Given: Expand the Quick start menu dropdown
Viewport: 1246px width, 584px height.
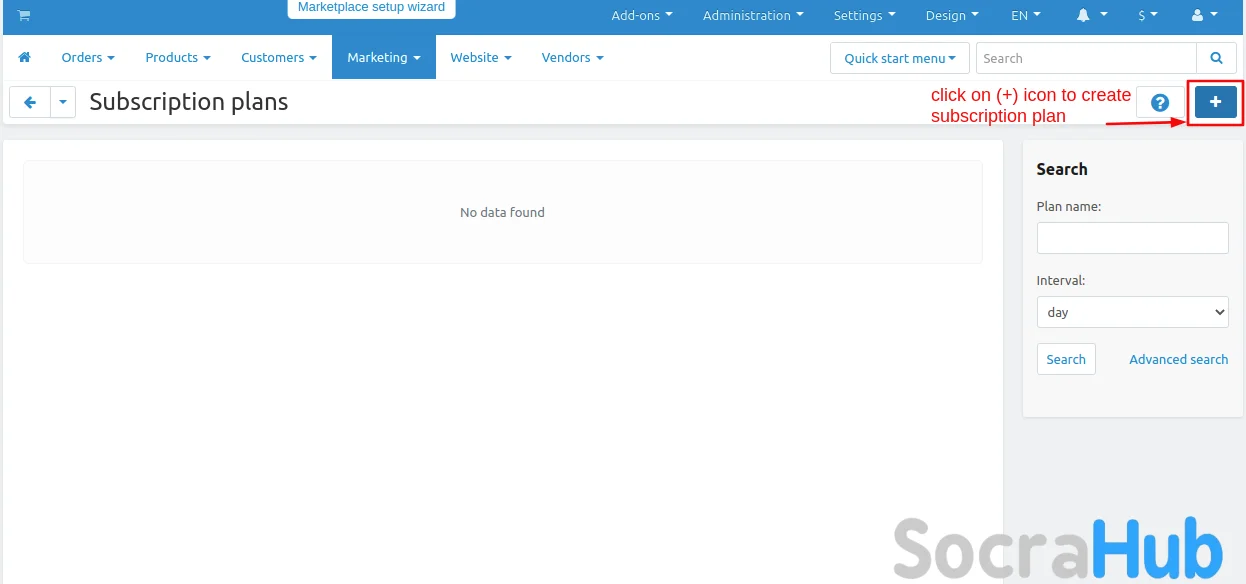Looking at the screenshot, I should click(899, 58).
